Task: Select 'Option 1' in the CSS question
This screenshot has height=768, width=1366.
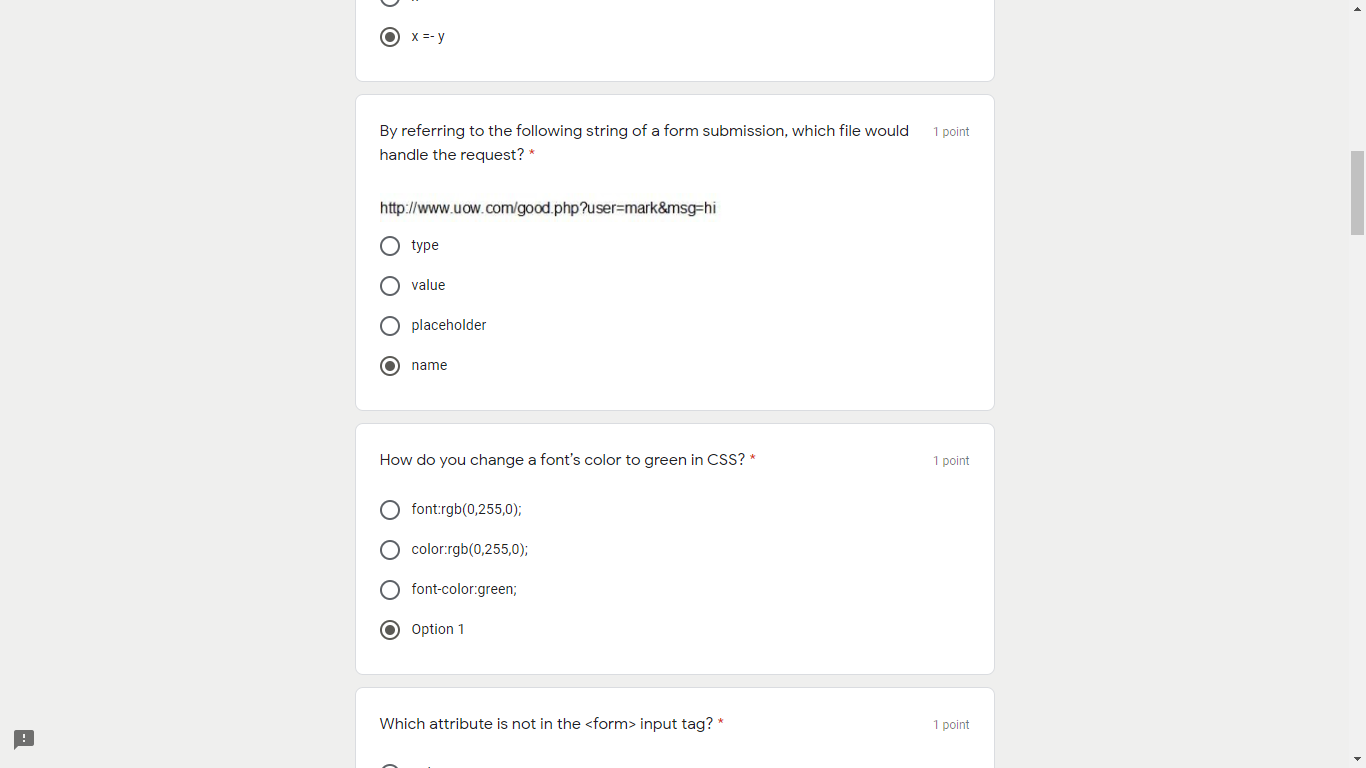Action: (390, 629)
